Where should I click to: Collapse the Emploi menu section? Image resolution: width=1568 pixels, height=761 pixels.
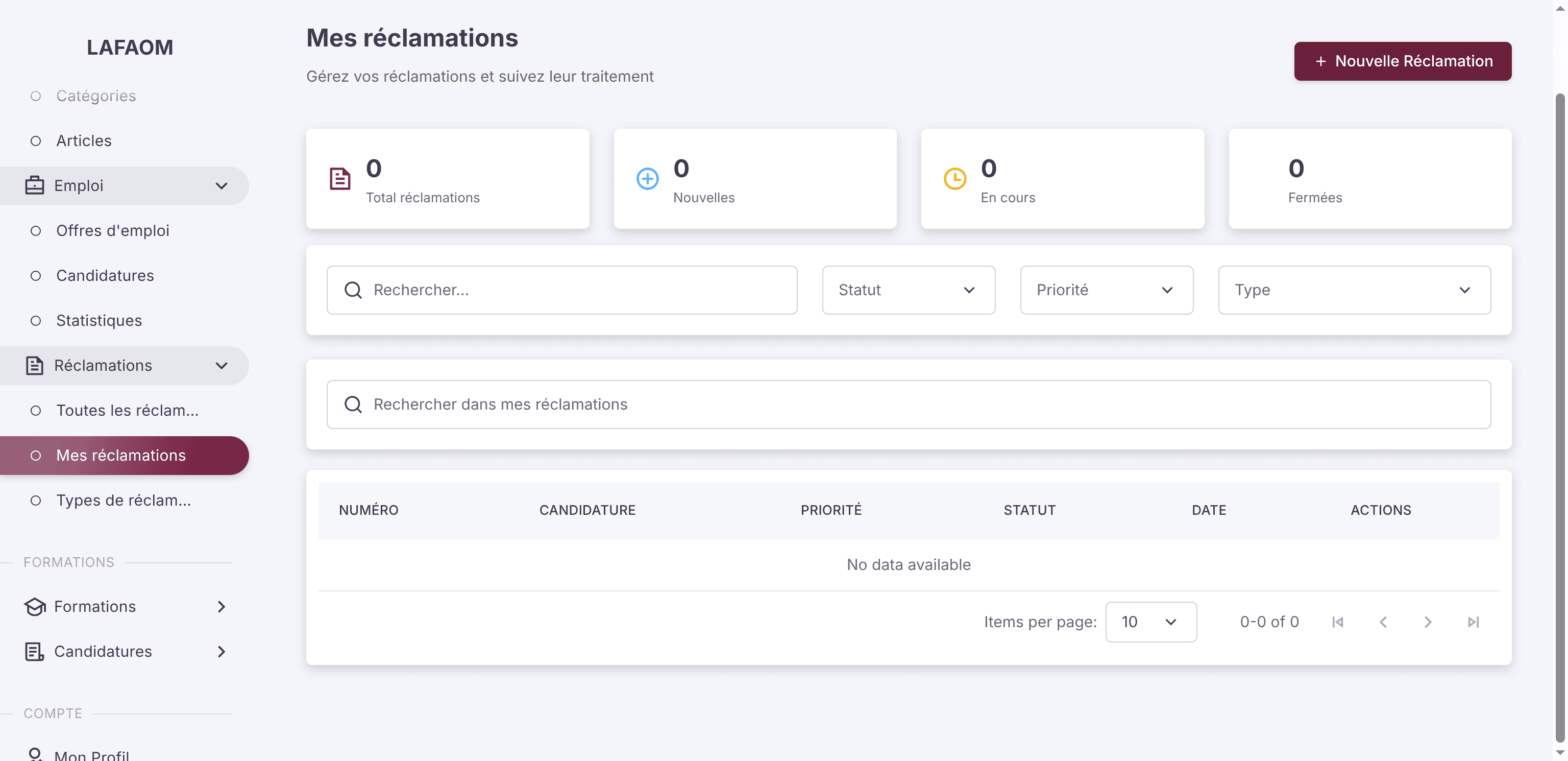coord(222,185)
